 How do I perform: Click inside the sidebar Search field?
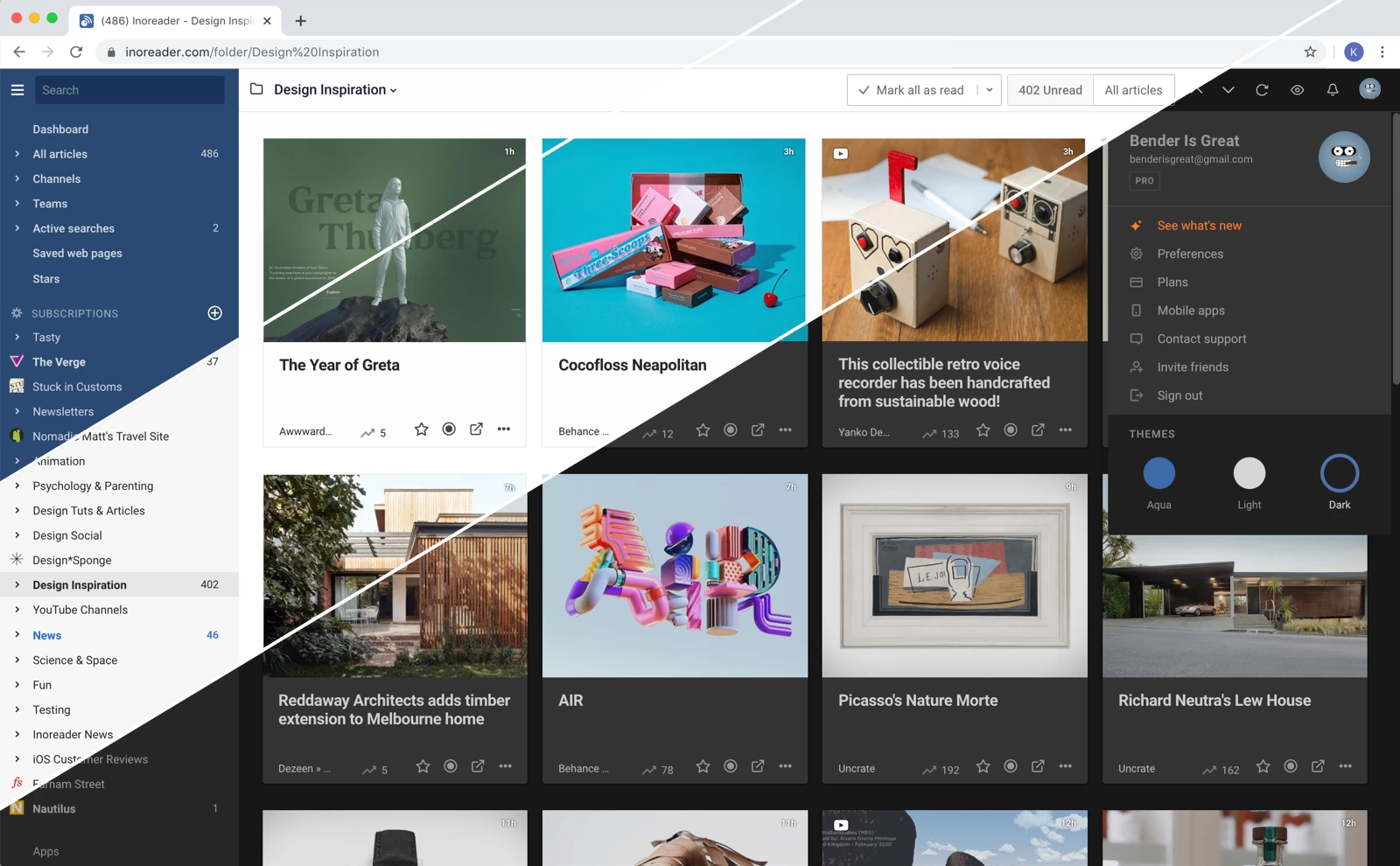(129, 89)
